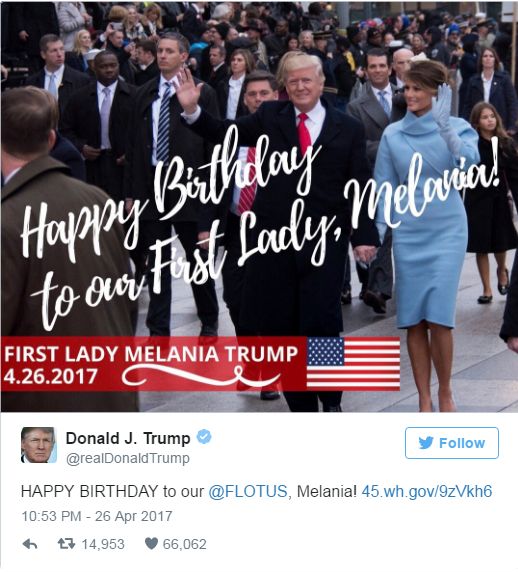
Task: Click the 10:53 PM - 26 Apr 2017 timestamp
Action: click(97, 516)
